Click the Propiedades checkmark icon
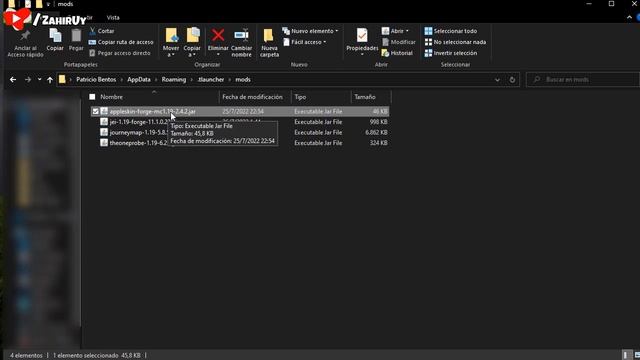This screenshot has width=640, height=360. pos(362,36)
